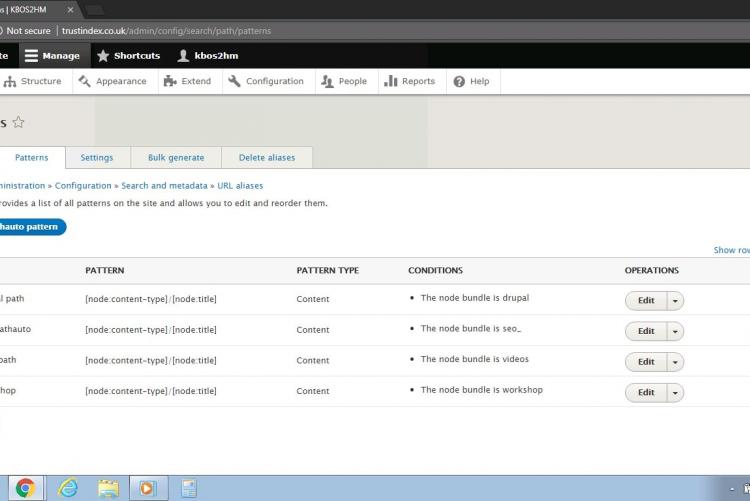Edit the seo_ node bundle pattern
The width and height of the screenshot is (750, 501).
646,331
